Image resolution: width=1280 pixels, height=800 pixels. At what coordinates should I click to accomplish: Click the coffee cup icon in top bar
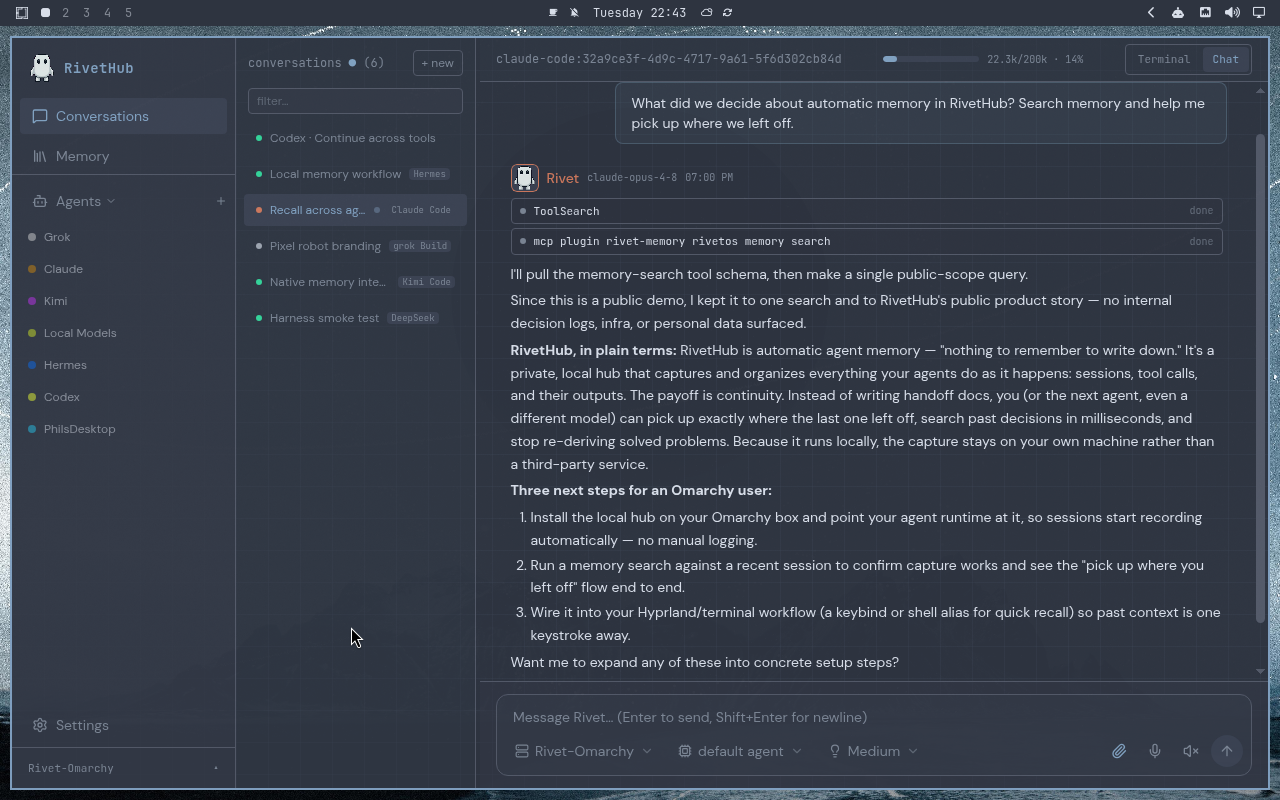tap(553, 13)
